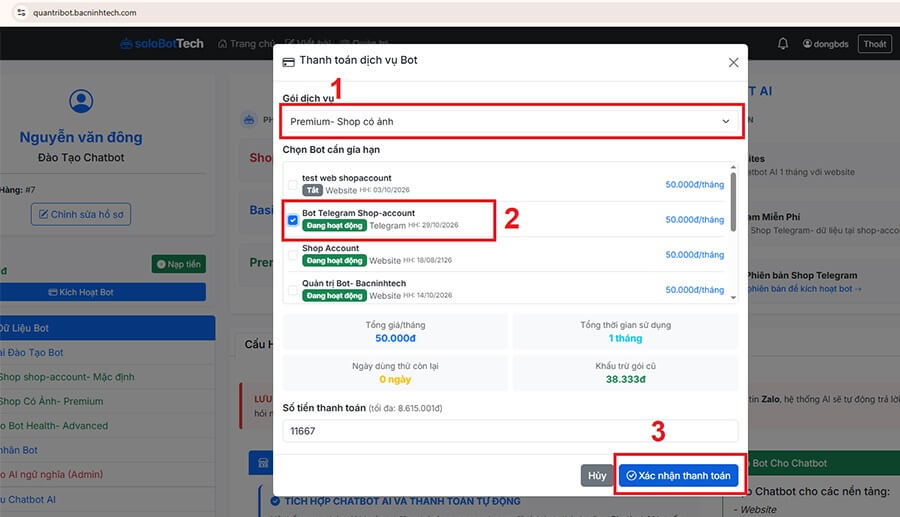Viewport: 900px width, 517px height.
Task: Click the '1 tháng' usage time value
Action: coord(625,339)
